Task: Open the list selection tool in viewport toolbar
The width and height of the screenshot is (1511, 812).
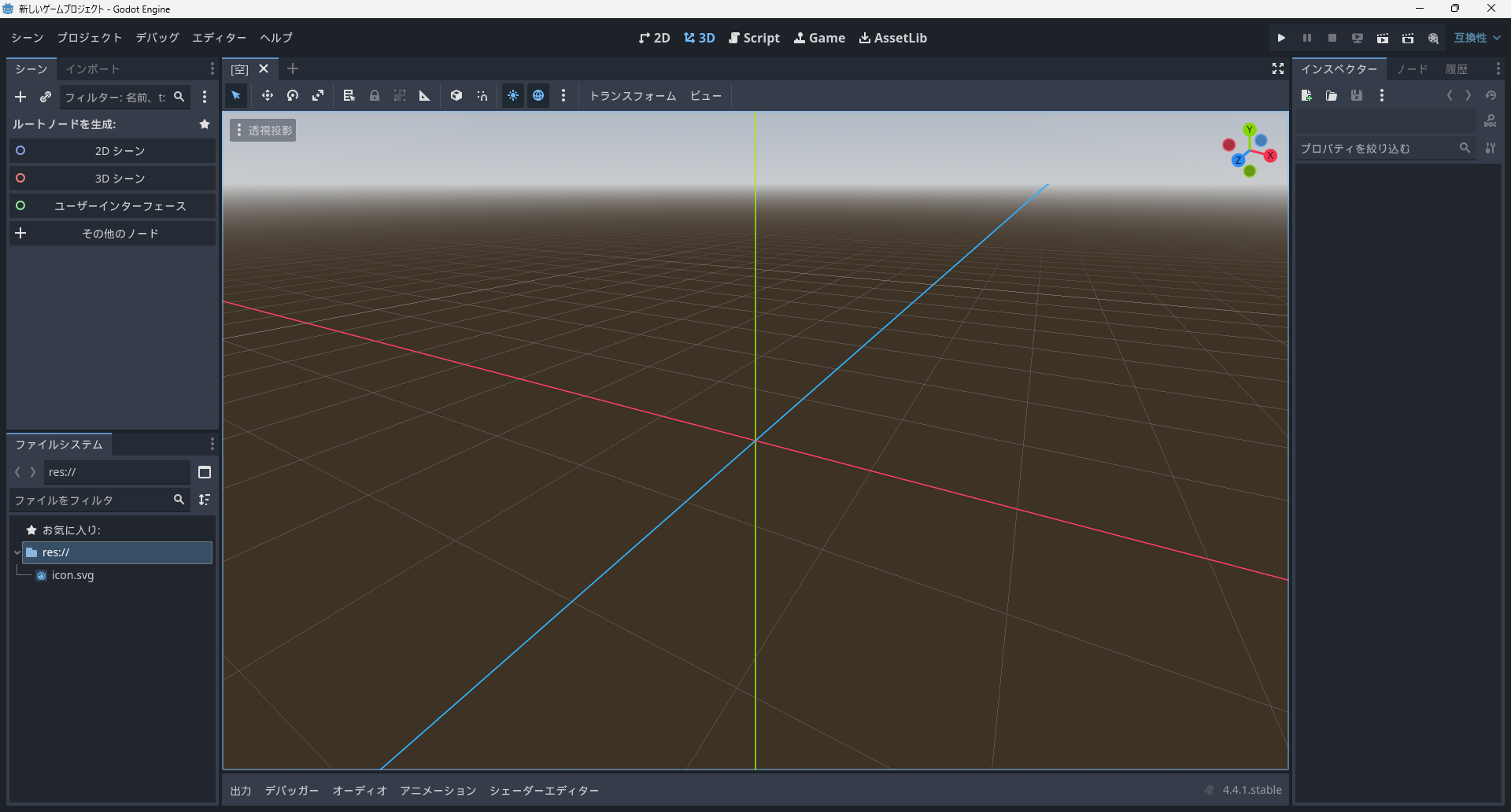Action: [x=349, y=96]
